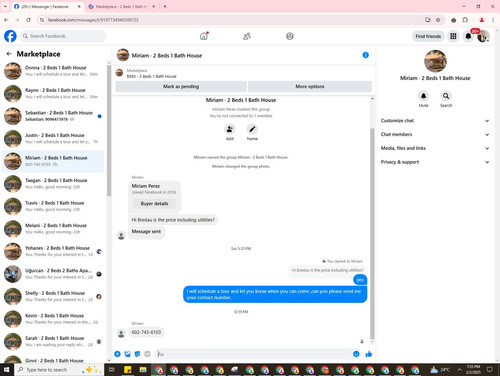500x376 pixels.
Task: Open Donna - 2 Beds 1 Bath House chat
Action: tap(53, 71)
